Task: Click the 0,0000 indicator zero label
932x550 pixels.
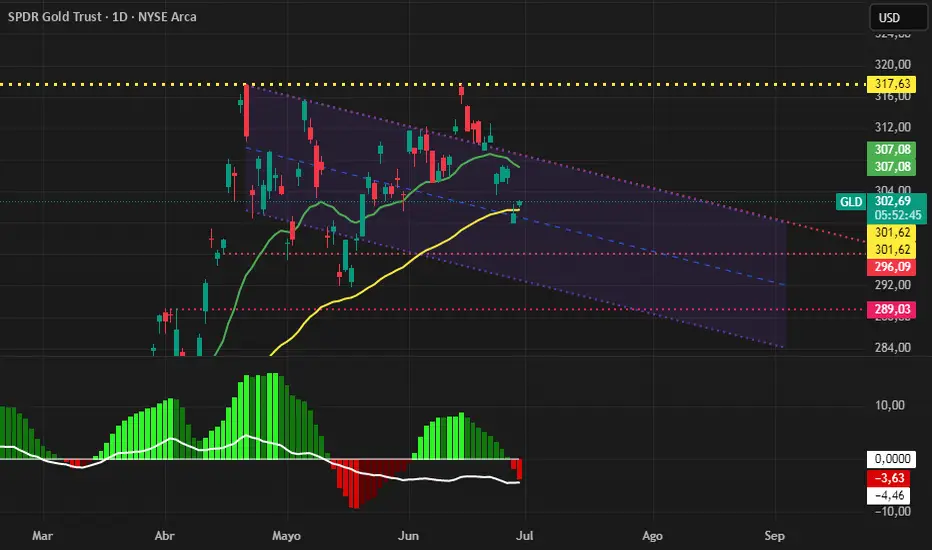Action: pyautogui.click(x=891, y=459)
